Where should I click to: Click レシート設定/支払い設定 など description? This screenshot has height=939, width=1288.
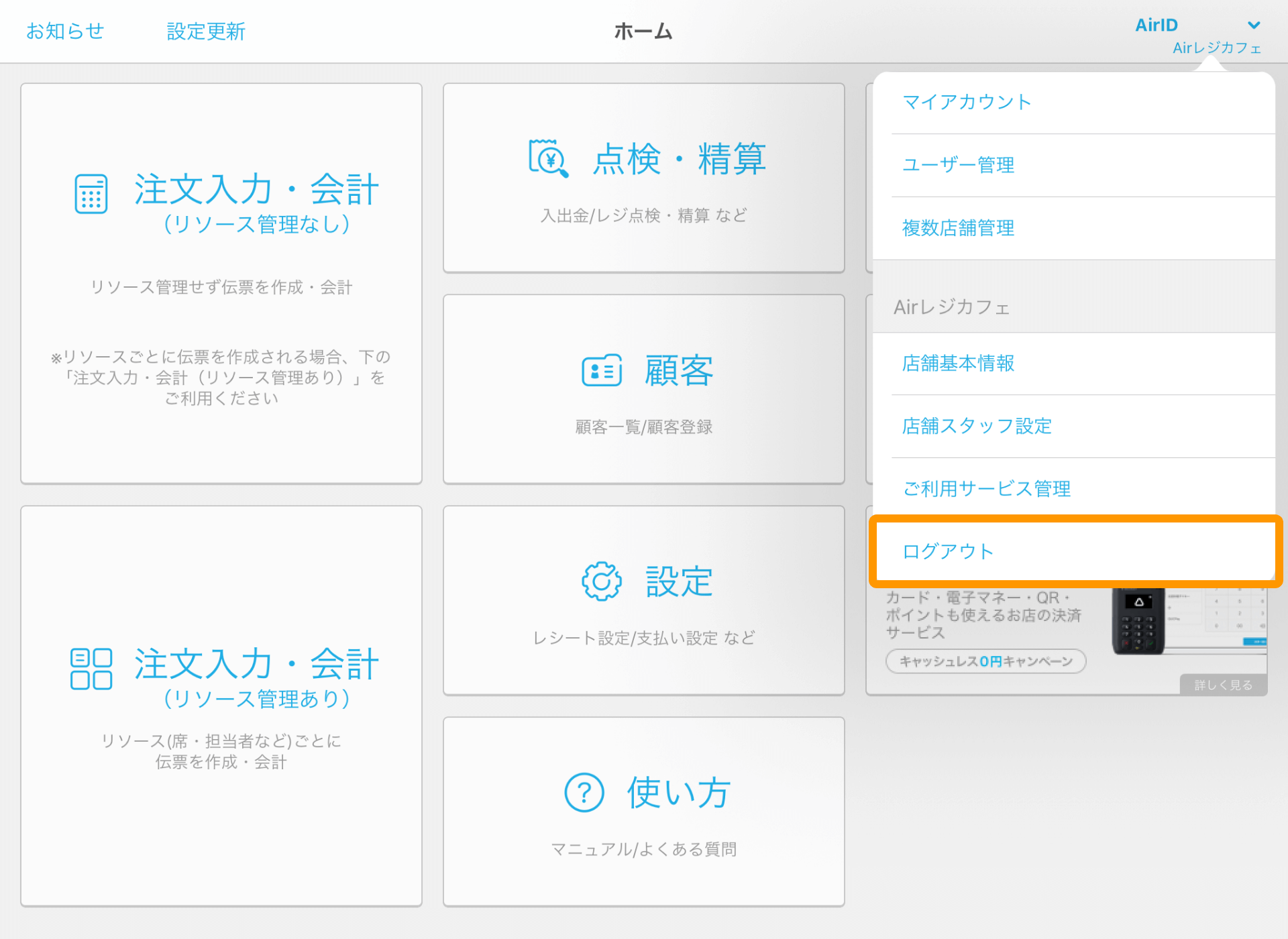(643, 638)
